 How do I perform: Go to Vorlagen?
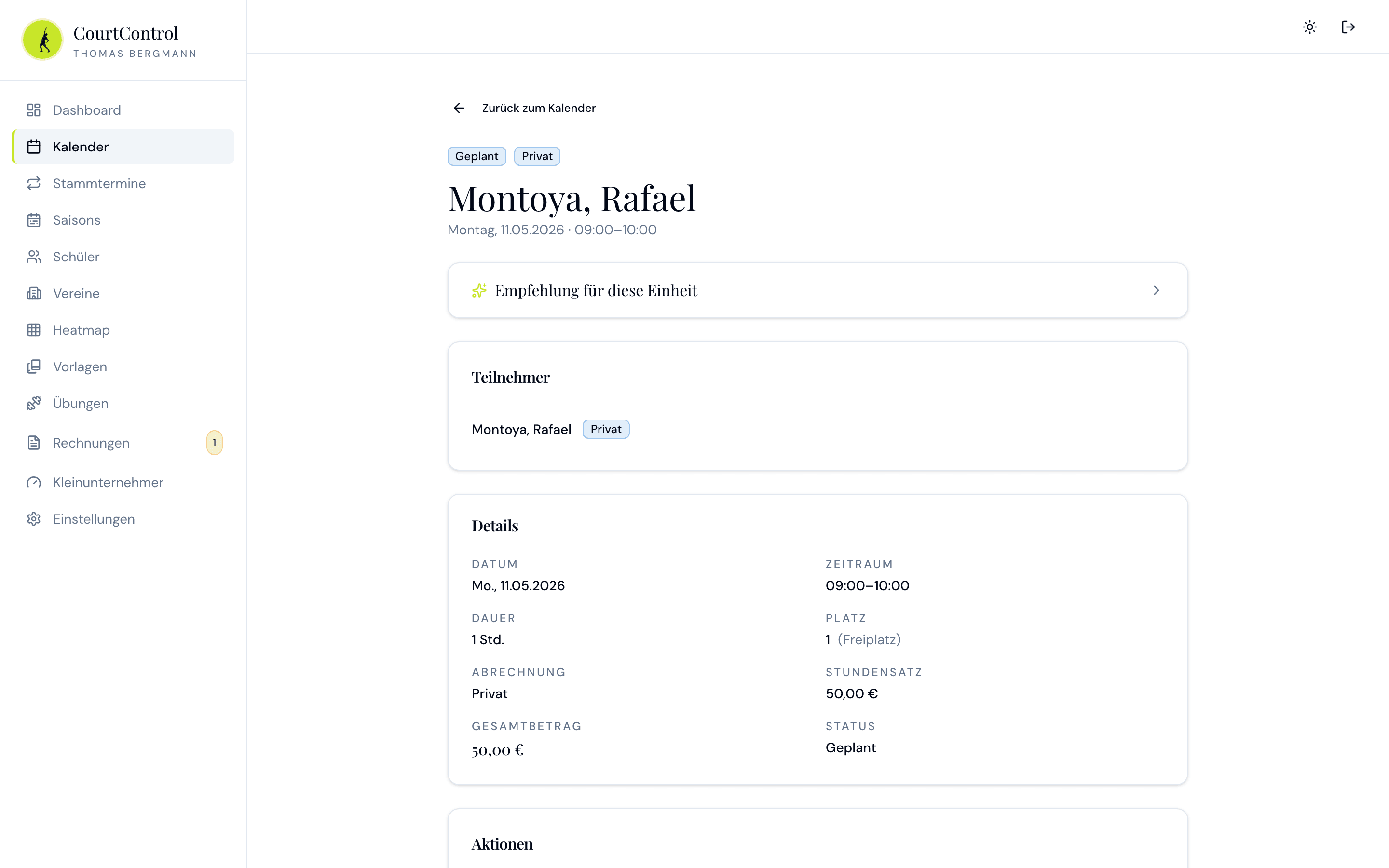click(x=123, y=367)
